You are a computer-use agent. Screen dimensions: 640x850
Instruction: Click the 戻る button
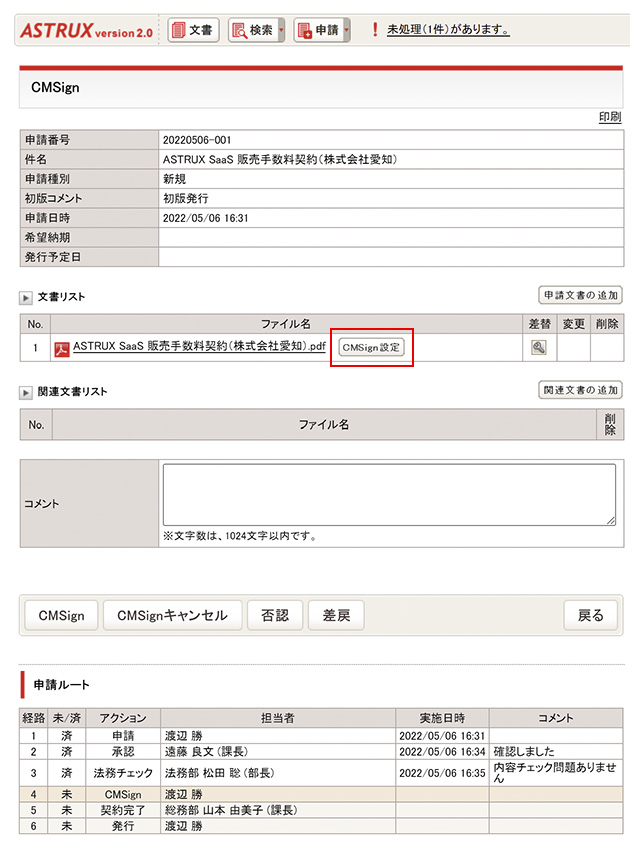(x=590, y=615)
